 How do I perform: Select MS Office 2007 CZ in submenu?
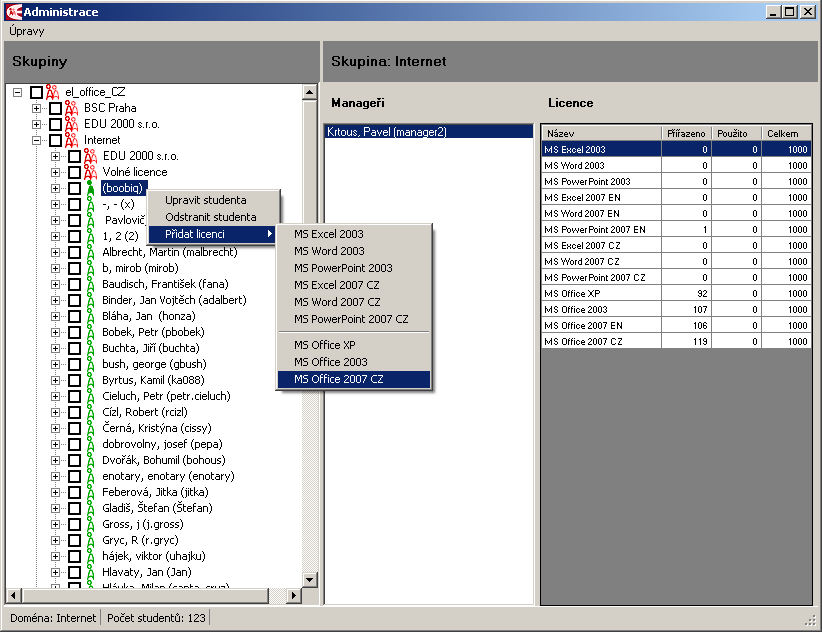354,379
